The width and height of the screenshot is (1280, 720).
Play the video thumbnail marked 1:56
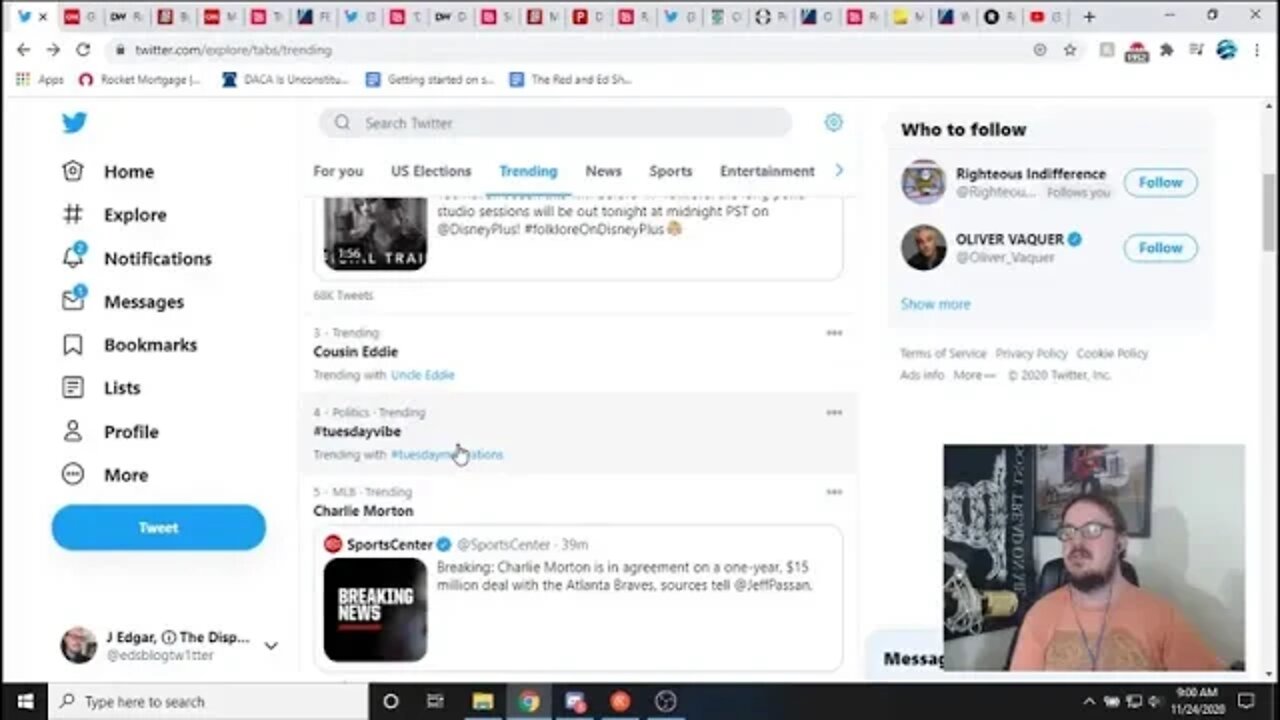click(x=375, y=233)
